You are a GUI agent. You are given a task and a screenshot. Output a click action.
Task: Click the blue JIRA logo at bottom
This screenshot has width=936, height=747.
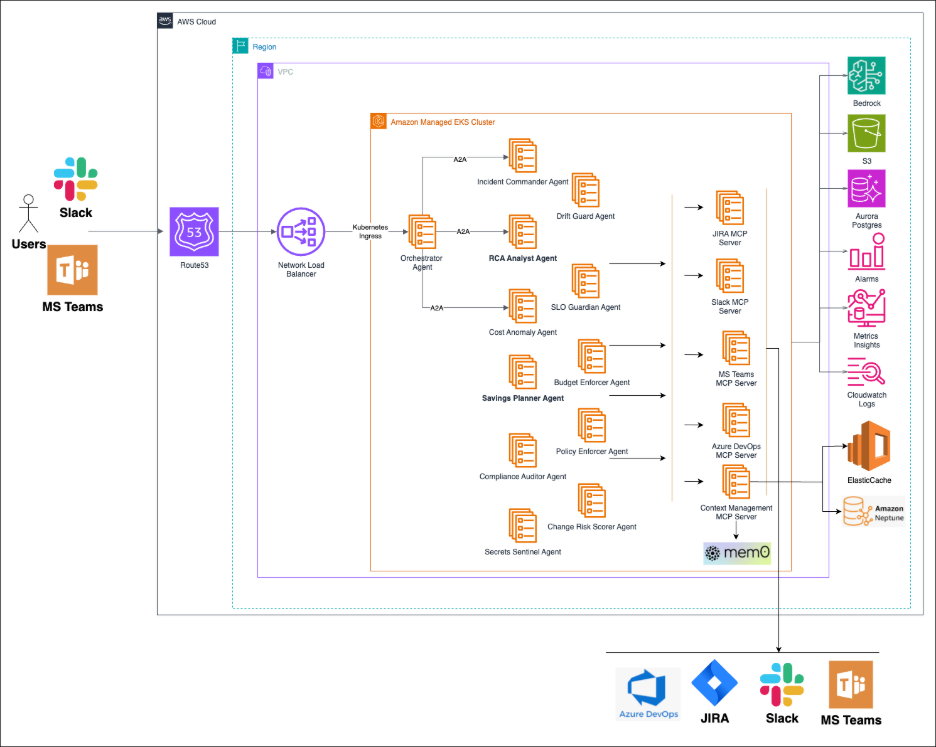tap(714, 684)
